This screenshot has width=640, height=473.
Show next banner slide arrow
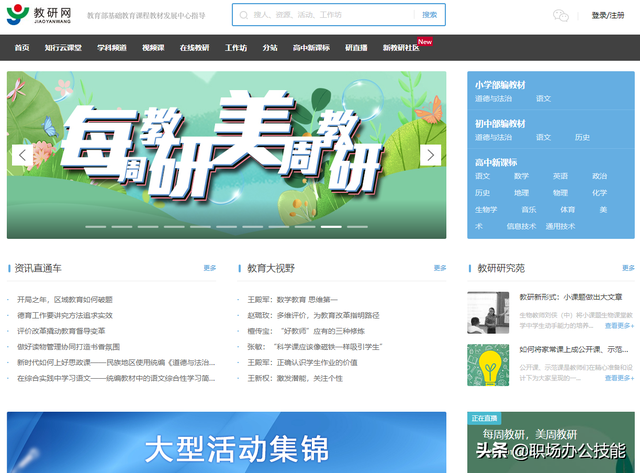[431, 155]
